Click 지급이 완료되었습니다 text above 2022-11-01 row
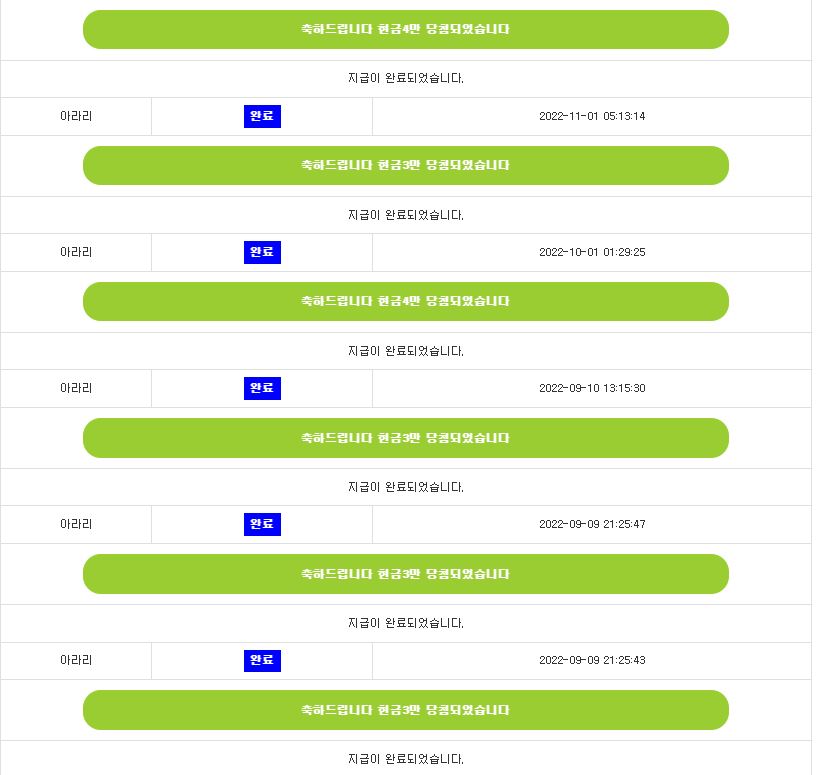The width and height of the screenshot is (821, 775). click(x=406, y=79)
